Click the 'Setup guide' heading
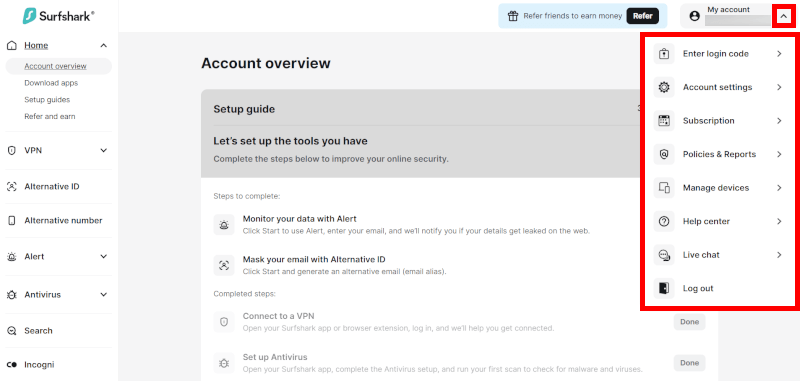Image resolution: width=800 pixels, height=381 pixels. tap(244, 109)
